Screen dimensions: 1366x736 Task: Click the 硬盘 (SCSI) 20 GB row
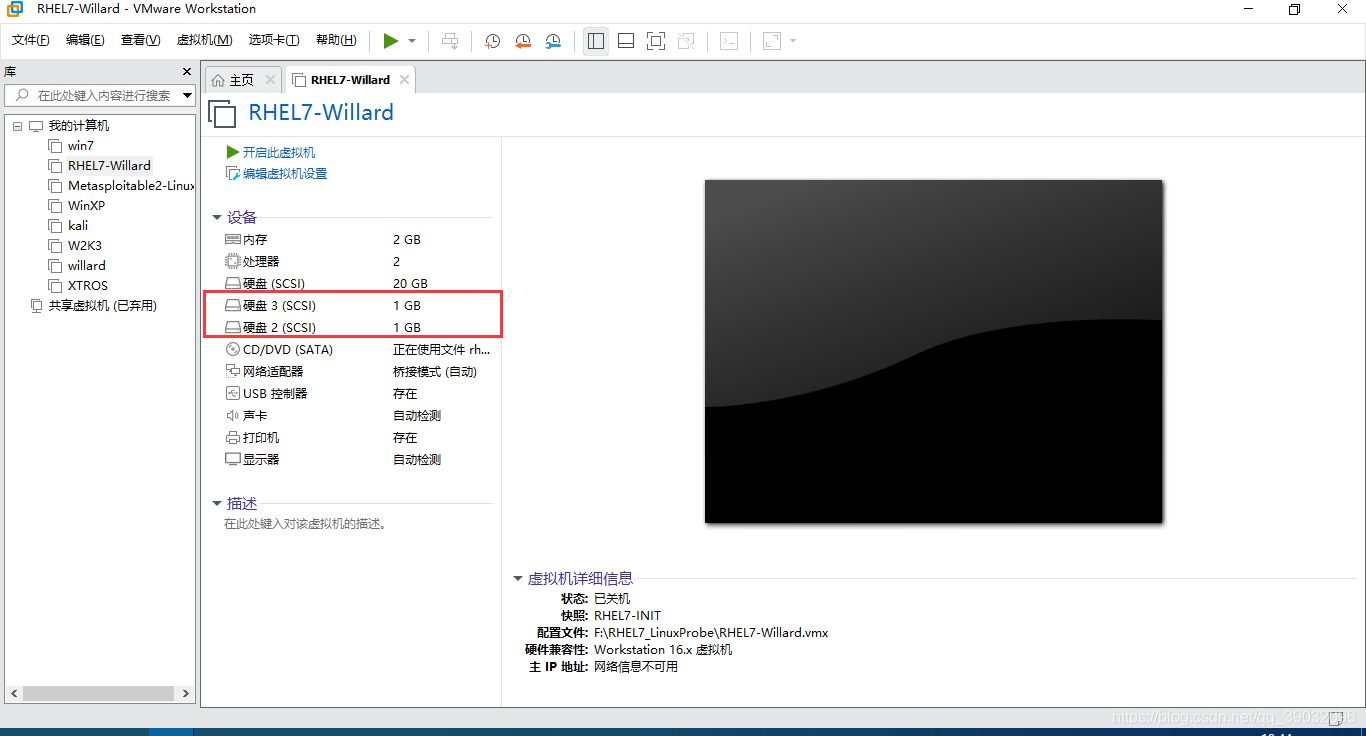[358, 284]
